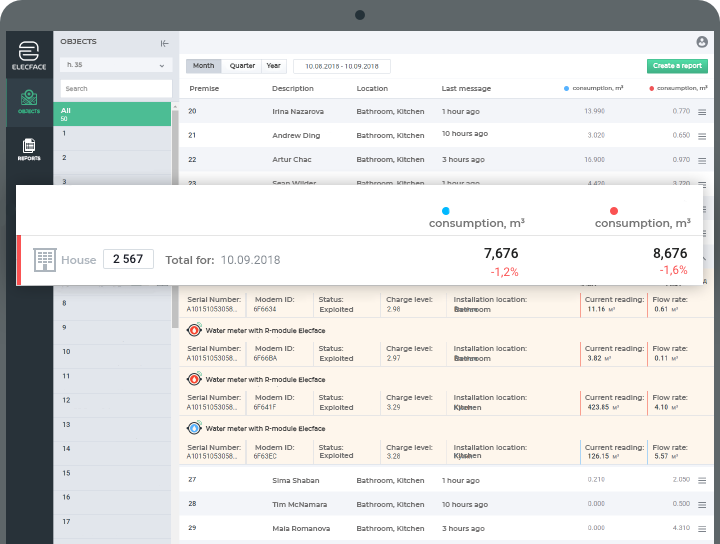Select the Year period tab
The image size is (720, 544).
[274, 66]
